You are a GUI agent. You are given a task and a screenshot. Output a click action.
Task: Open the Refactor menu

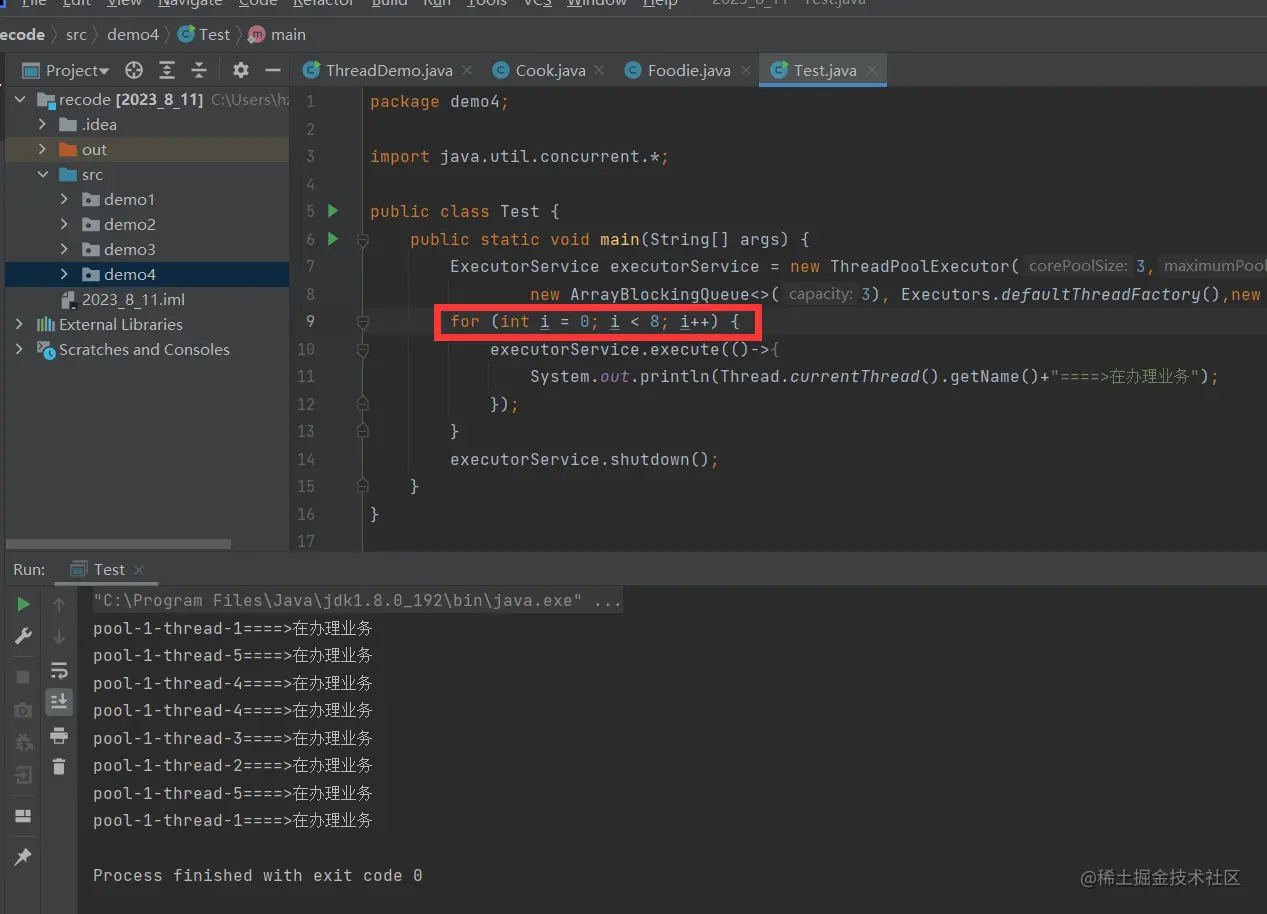[323, 3]
